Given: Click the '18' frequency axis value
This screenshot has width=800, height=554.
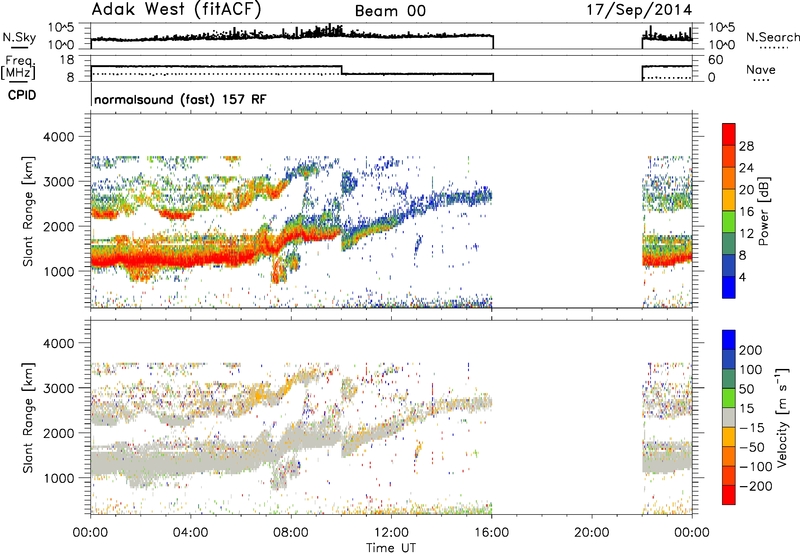Looking at the screenshot, I should point(66,60).
